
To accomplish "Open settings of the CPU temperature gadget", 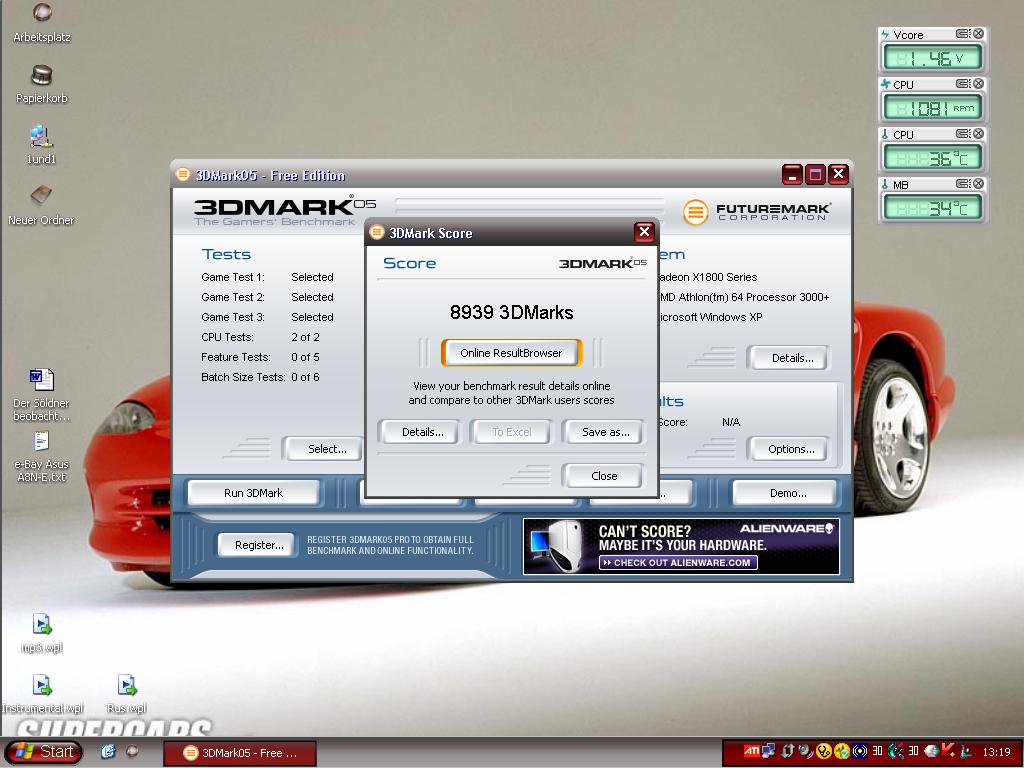I will tap(963, 134).
